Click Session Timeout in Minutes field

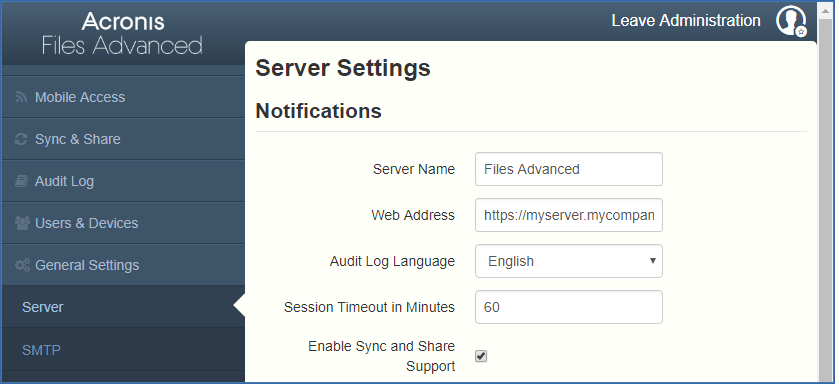coord(569,307)
